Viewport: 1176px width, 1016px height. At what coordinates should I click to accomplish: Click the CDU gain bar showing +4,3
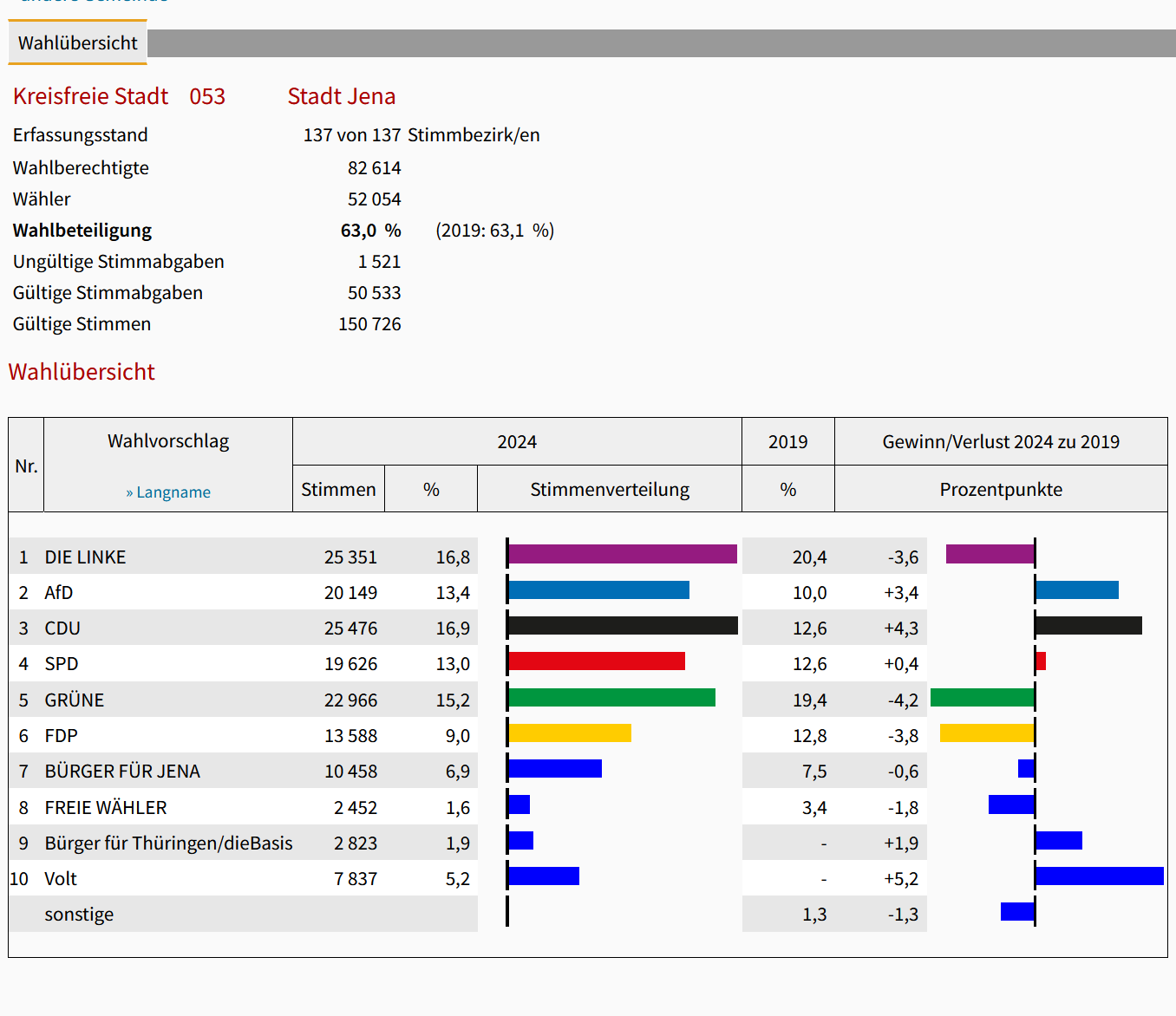coord(1089,625)
